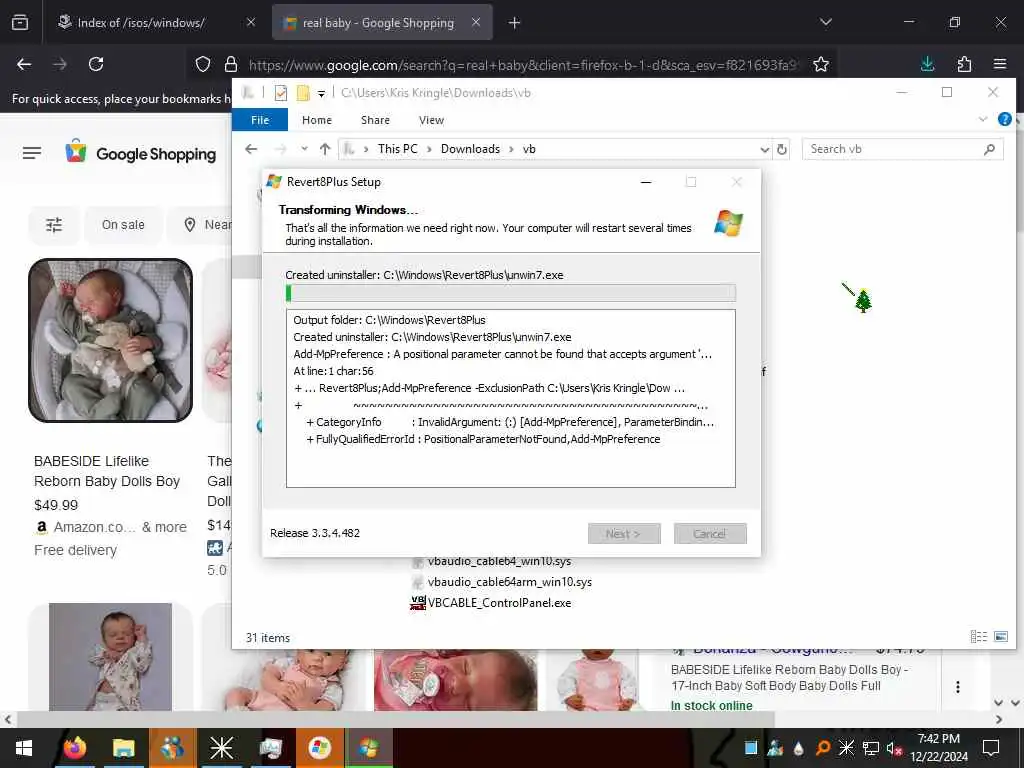The height and width of the screenshot is (768, 1024).
Task: Open a new Firefox tab with the plus button
Action: 514,23
